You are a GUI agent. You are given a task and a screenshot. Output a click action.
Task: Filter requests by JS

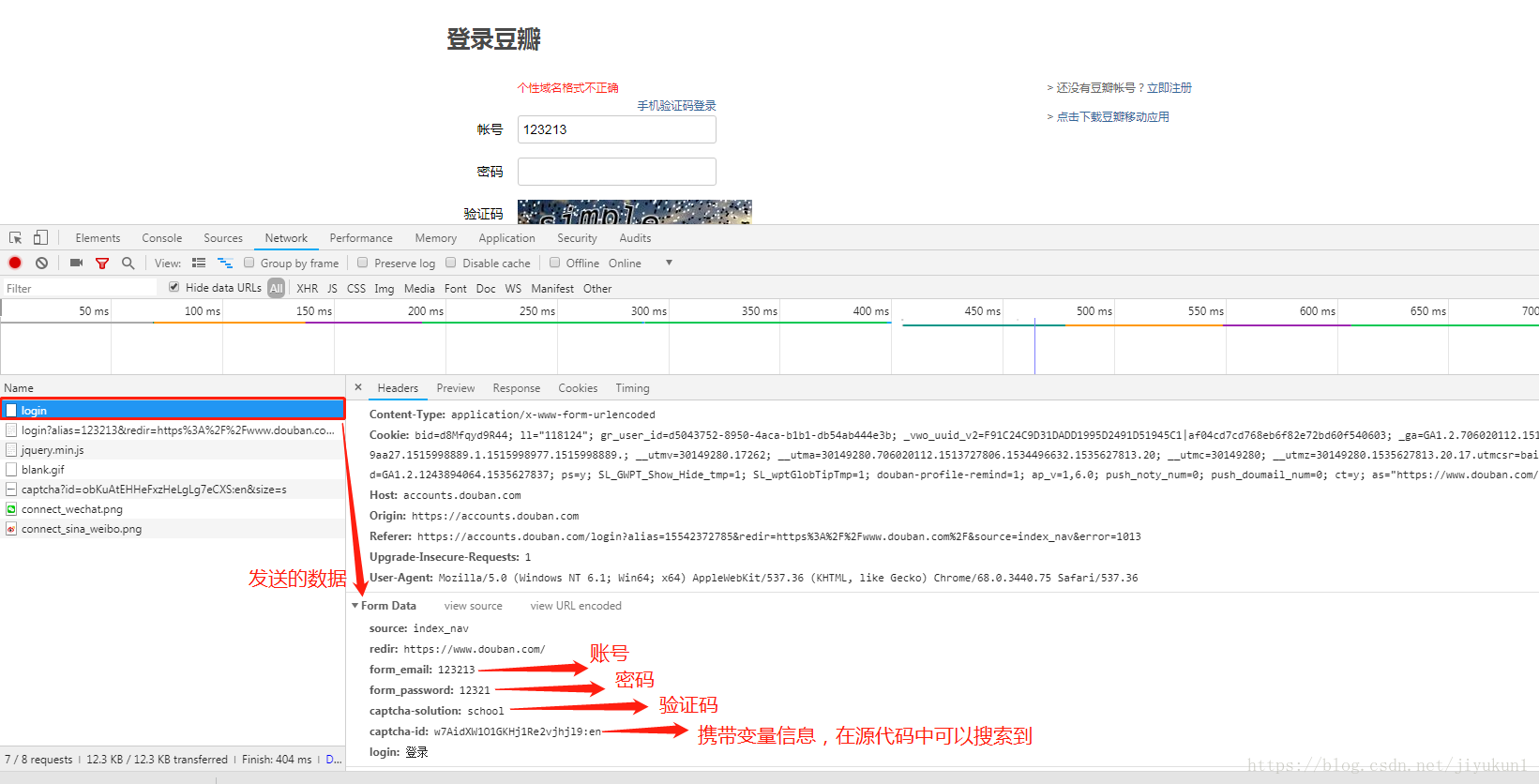click(332, 289)
